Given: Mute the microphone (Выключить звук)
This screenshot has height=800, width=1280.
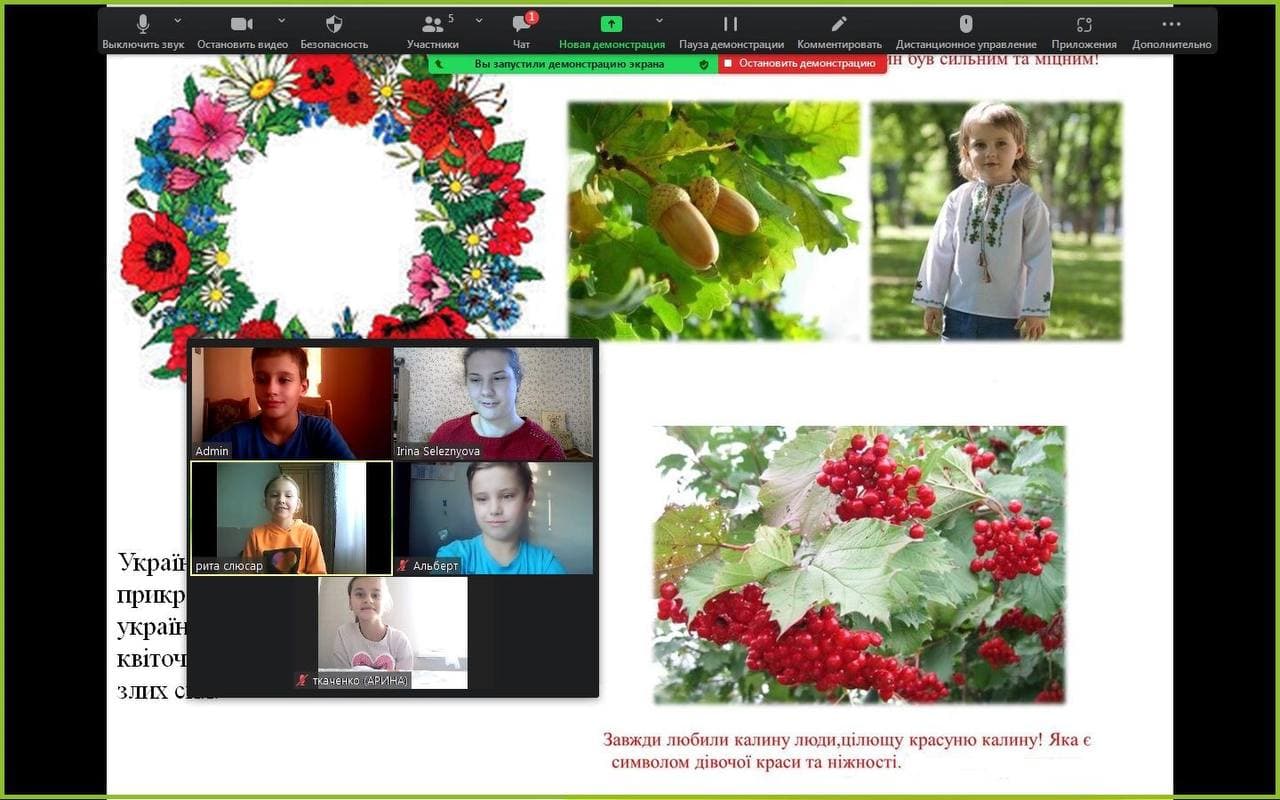Looking at the screenshot, I should coord(143,25).
